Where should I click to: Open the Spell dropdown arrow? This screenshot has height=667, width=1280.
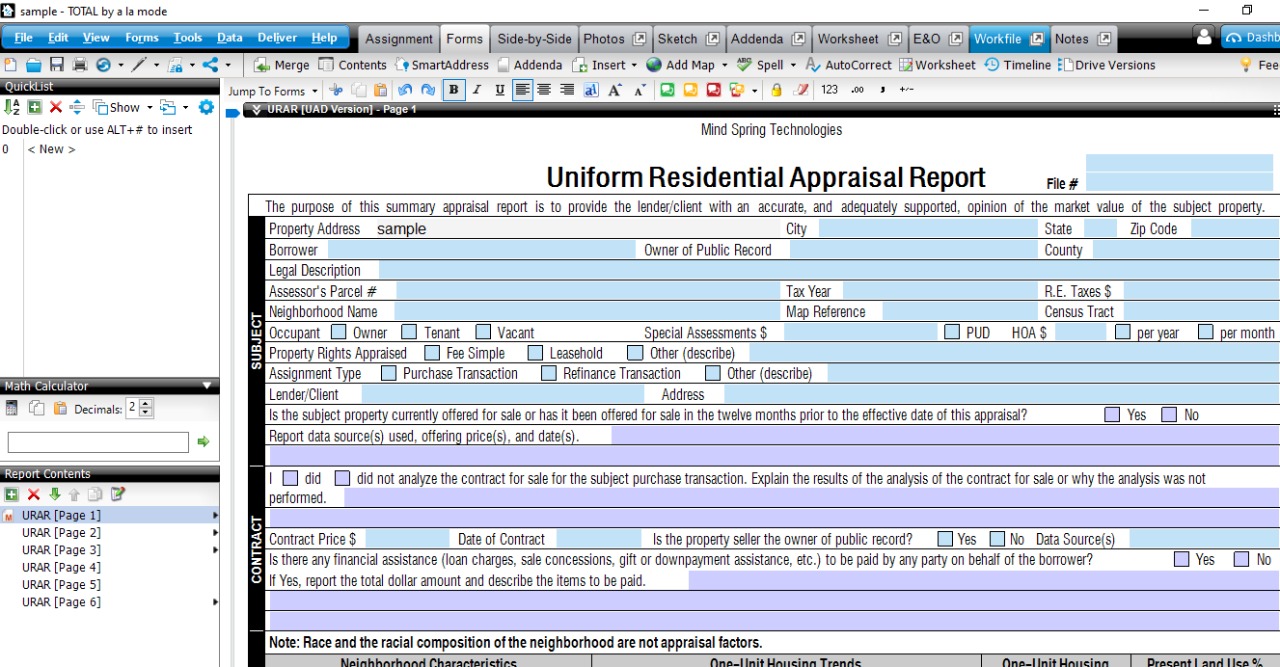click(793, 65)
